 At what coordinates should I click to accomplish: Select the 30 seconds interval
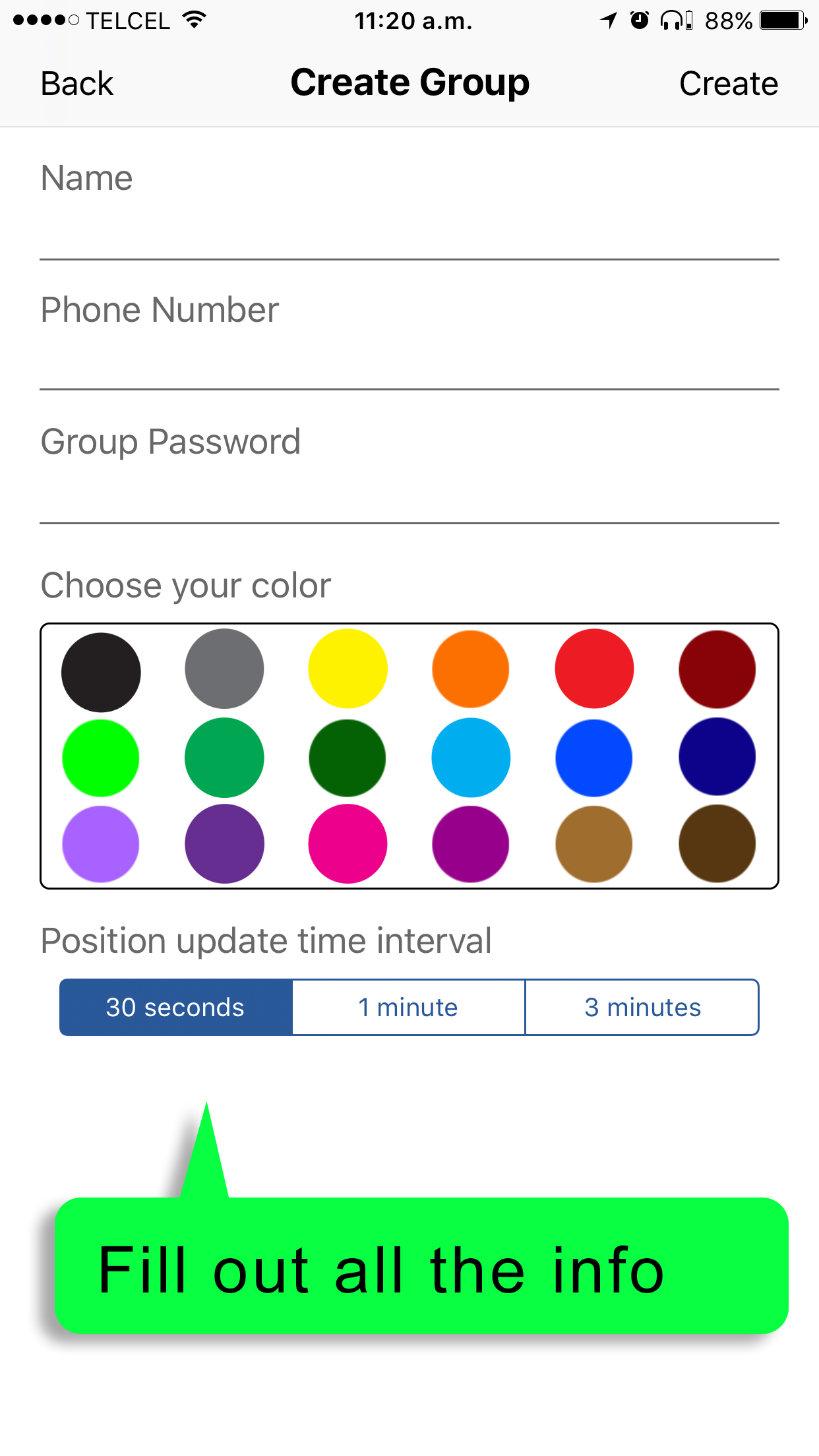click(x=176, y=1008)
